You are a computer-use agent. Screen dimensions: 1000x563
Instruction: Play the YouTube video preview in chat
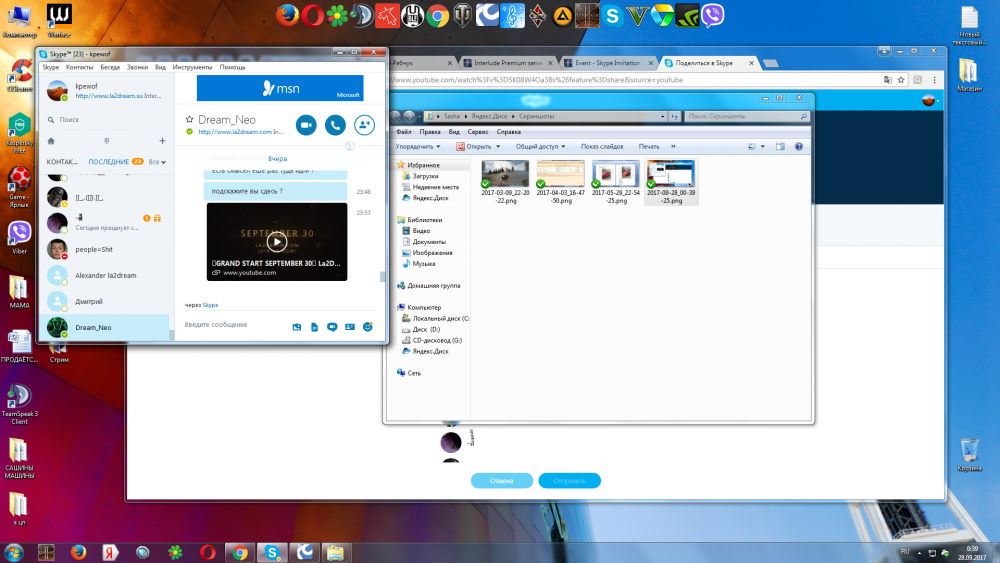click(277, 242)
